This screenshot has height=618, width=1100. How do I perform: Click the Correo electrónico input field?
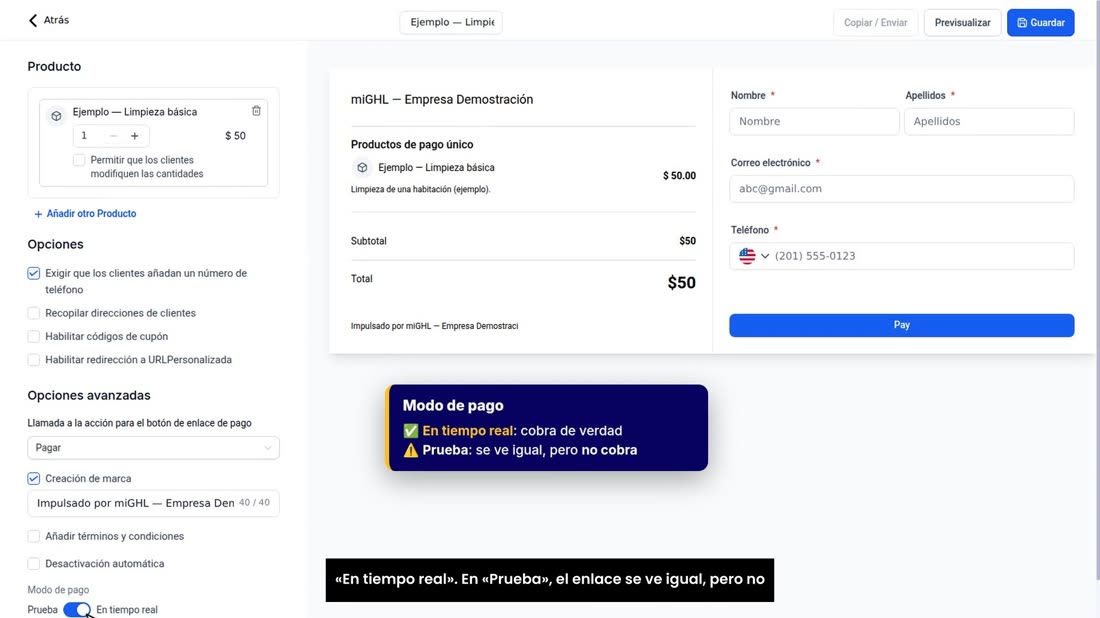901,189
